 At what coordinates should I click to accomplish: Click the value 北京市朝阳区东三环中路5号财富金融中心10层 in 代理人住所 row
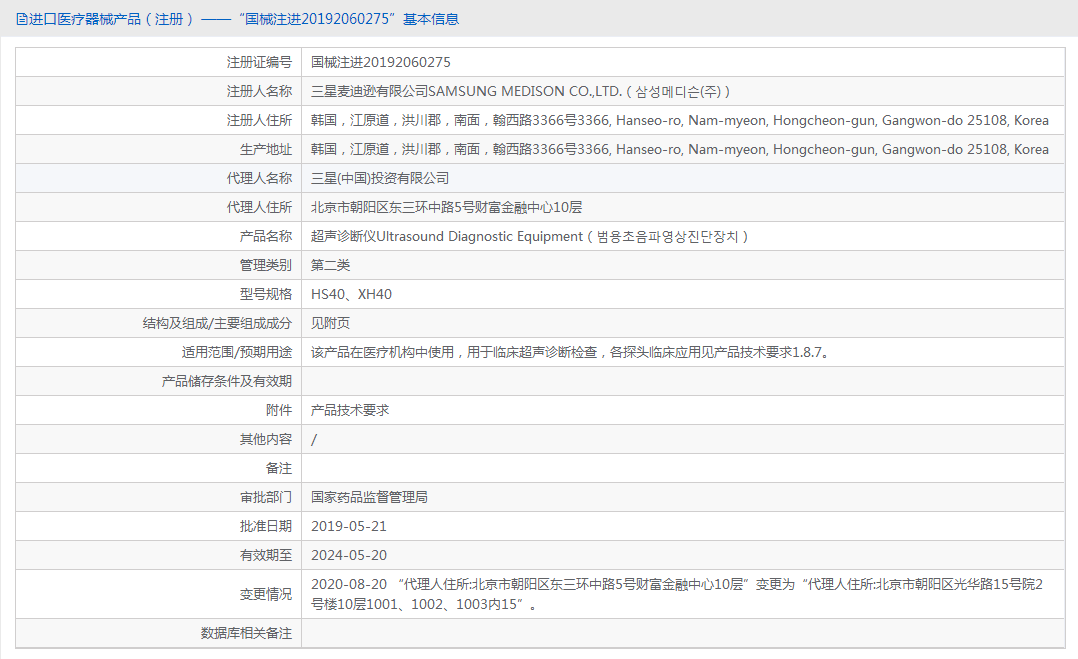click(446, 208)
